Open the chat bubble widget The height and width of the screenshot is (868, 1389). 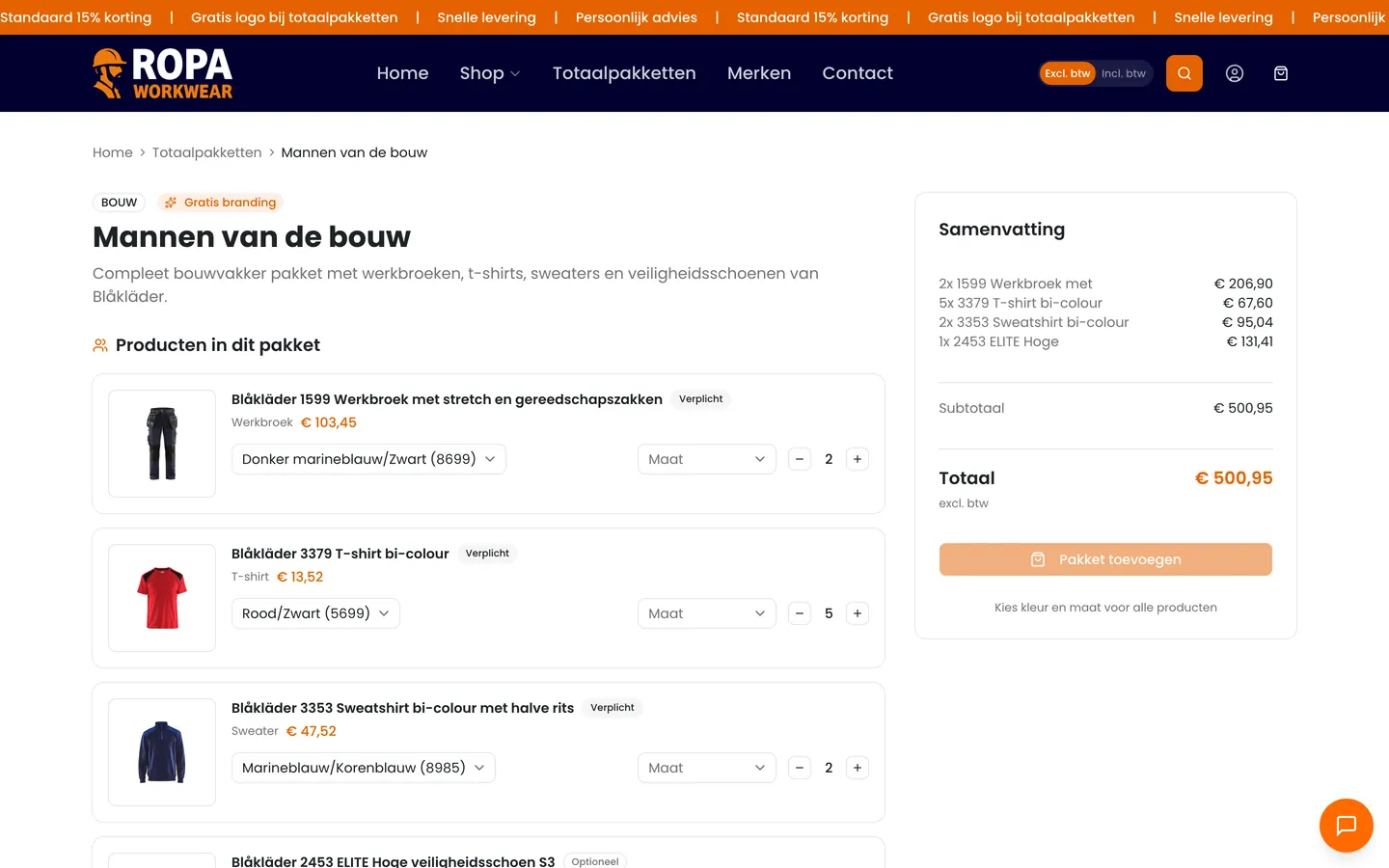pyautogui.click(x=1346, y=826)
